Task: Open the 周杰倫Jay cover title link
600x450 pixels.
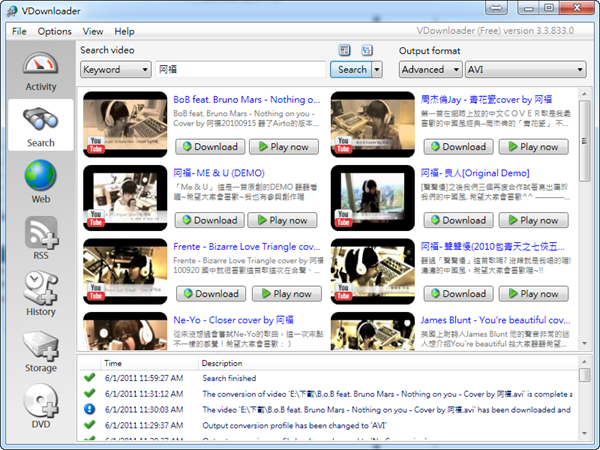Action: (x=486, y=99)
